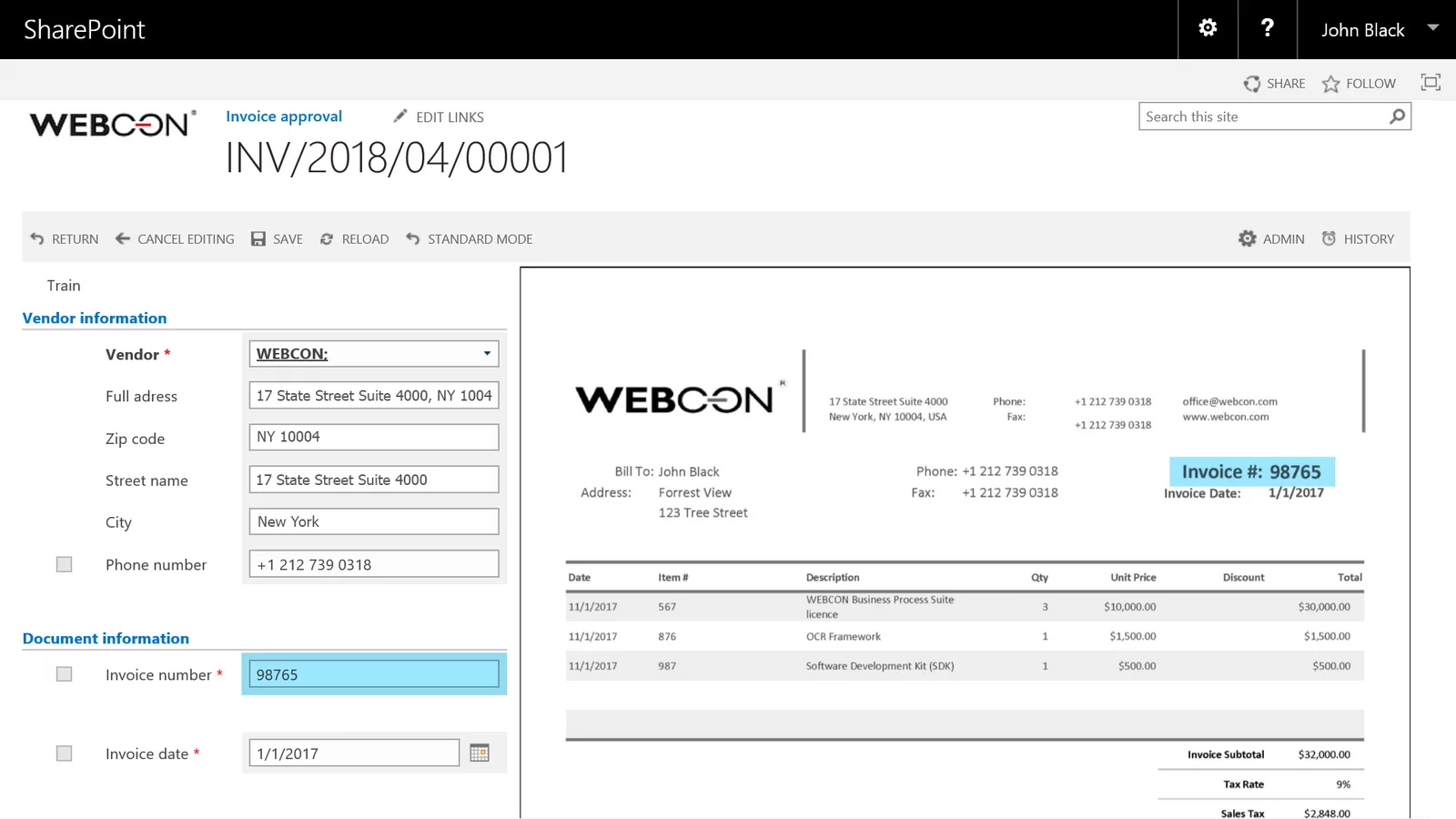Click highlighted Invoice #: 98765 in preview
Screen dimensions: 1456x819
(1251, 471)
